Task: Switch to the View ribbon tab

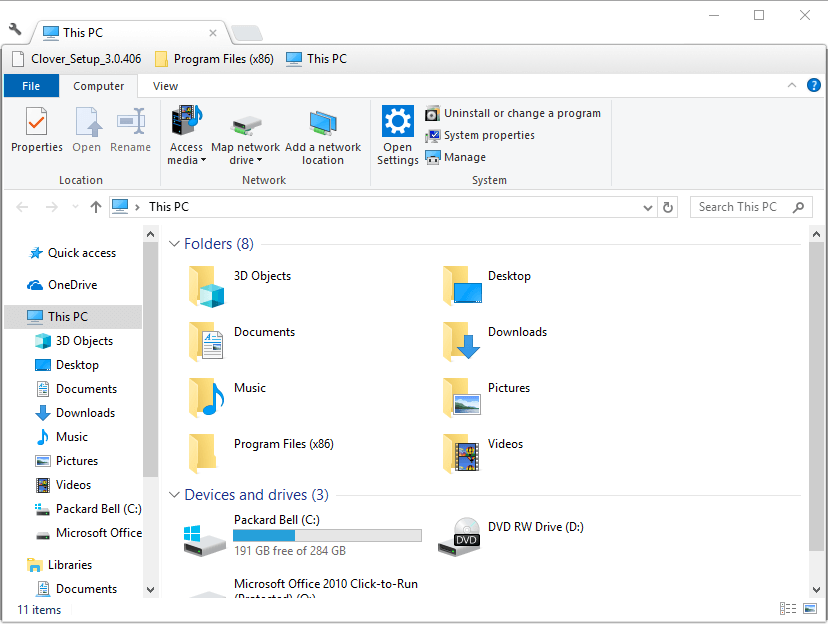Action: click(x=165, y=86)
